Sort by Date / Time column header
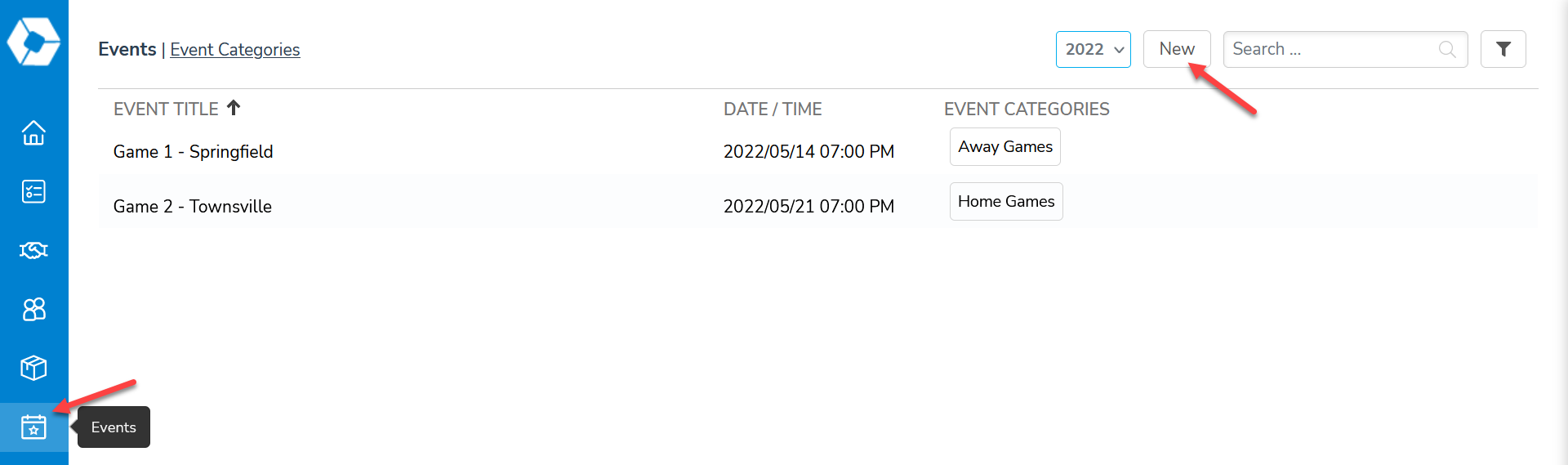The height and width of the screenshot is (465, 1568). (x=773, y=109)
